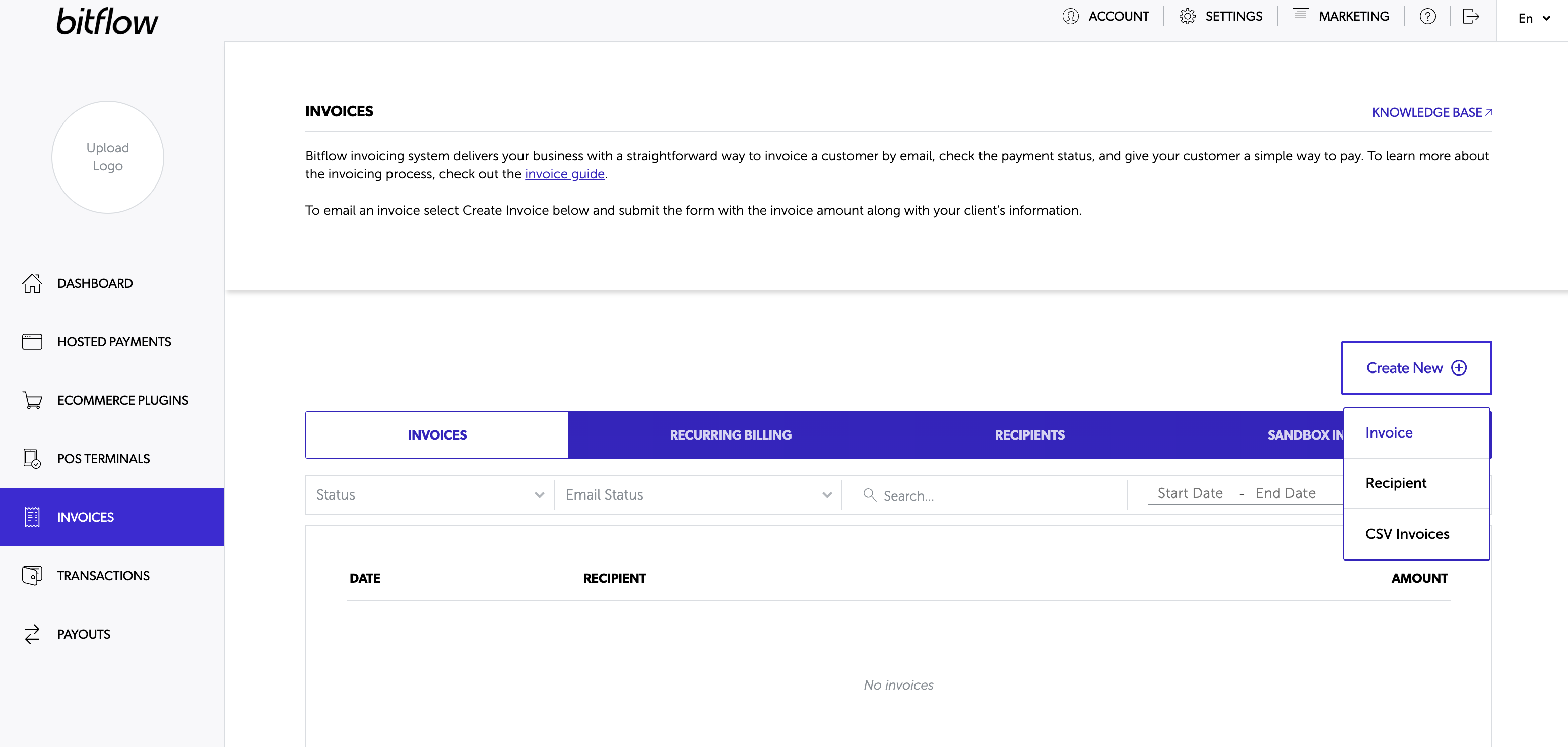Click the Transactions wallet icon
The height and width of the screenshot is (747, 1568).
click(32, 575)
